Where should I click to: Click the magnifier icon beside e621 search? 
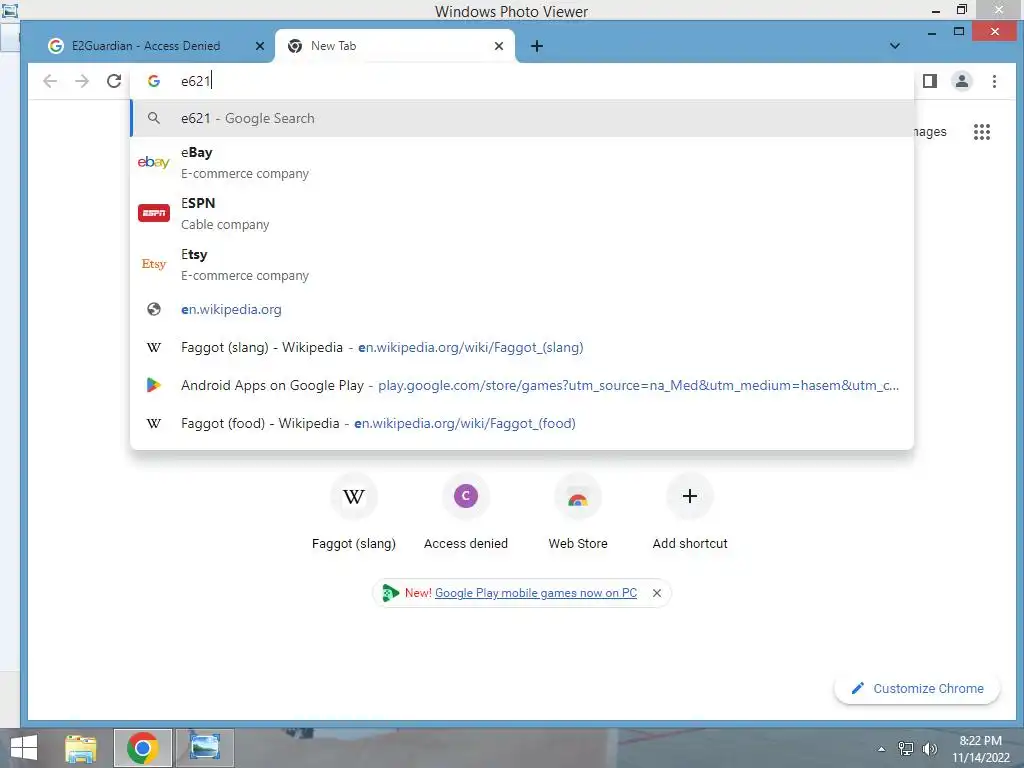tap(154, 118)
